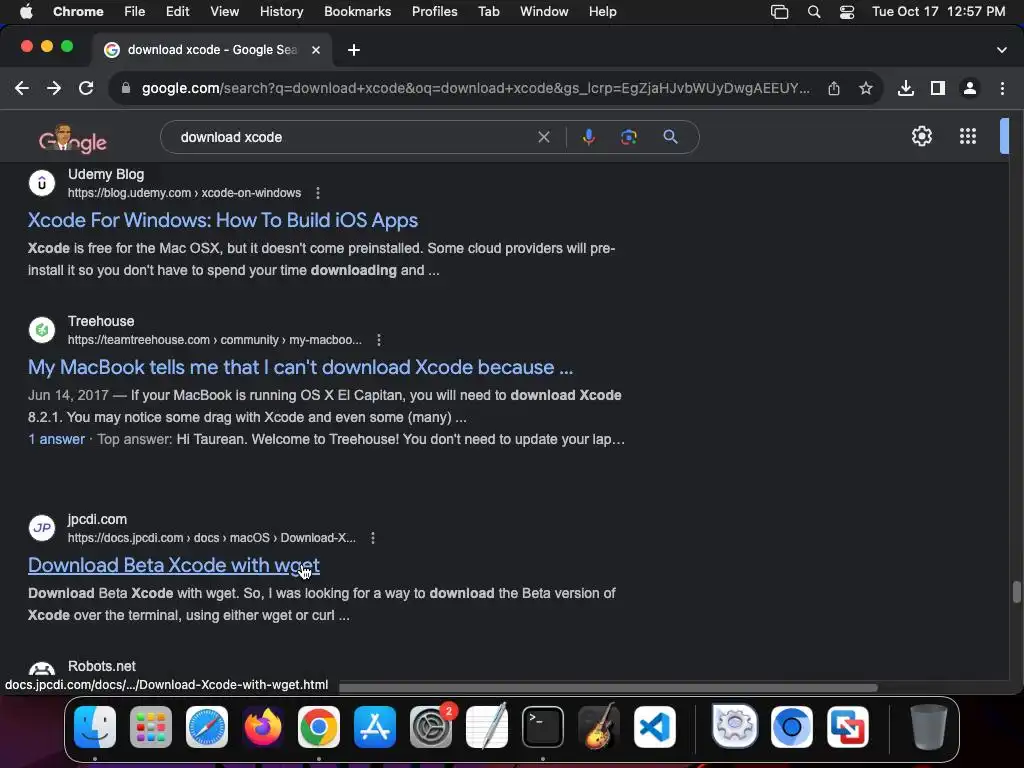Screen dimensions: 1024x768
Task: Open System Settings with badge in Dock
Action: tap(431, 727)
